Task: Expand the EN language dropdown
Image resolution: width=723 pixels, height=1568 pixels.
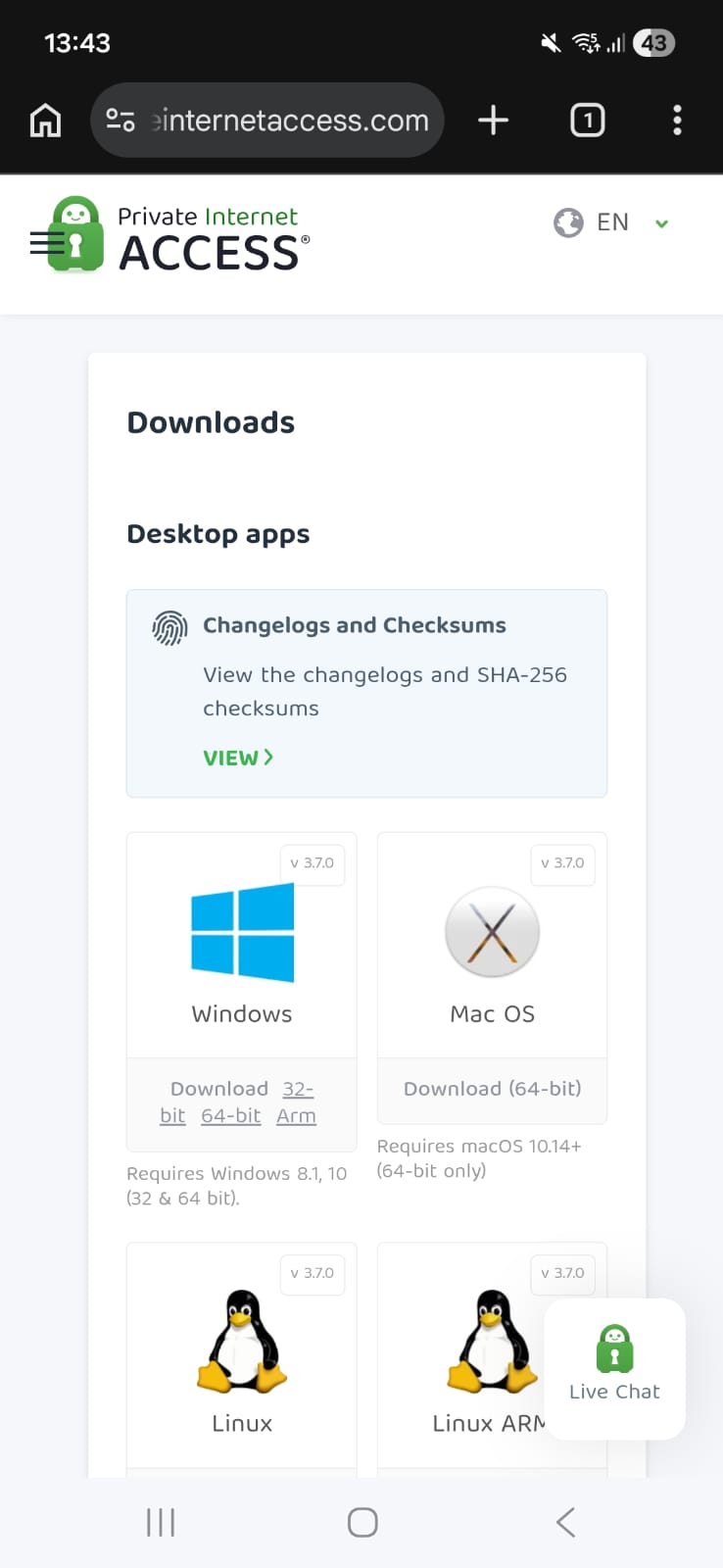Action: pyautogui.click(x=661, y=223)
